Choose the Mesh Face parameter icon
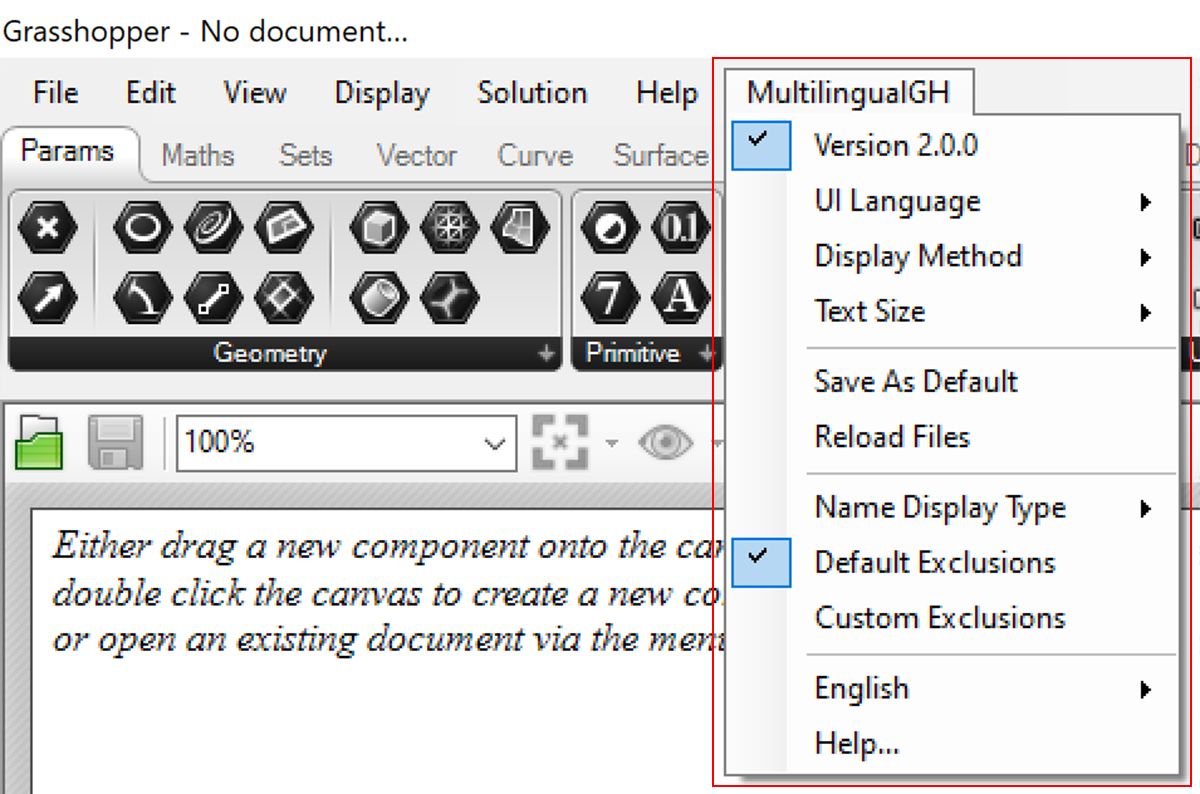The width and height of the screenshot is (1200, 794). [520, 226]
